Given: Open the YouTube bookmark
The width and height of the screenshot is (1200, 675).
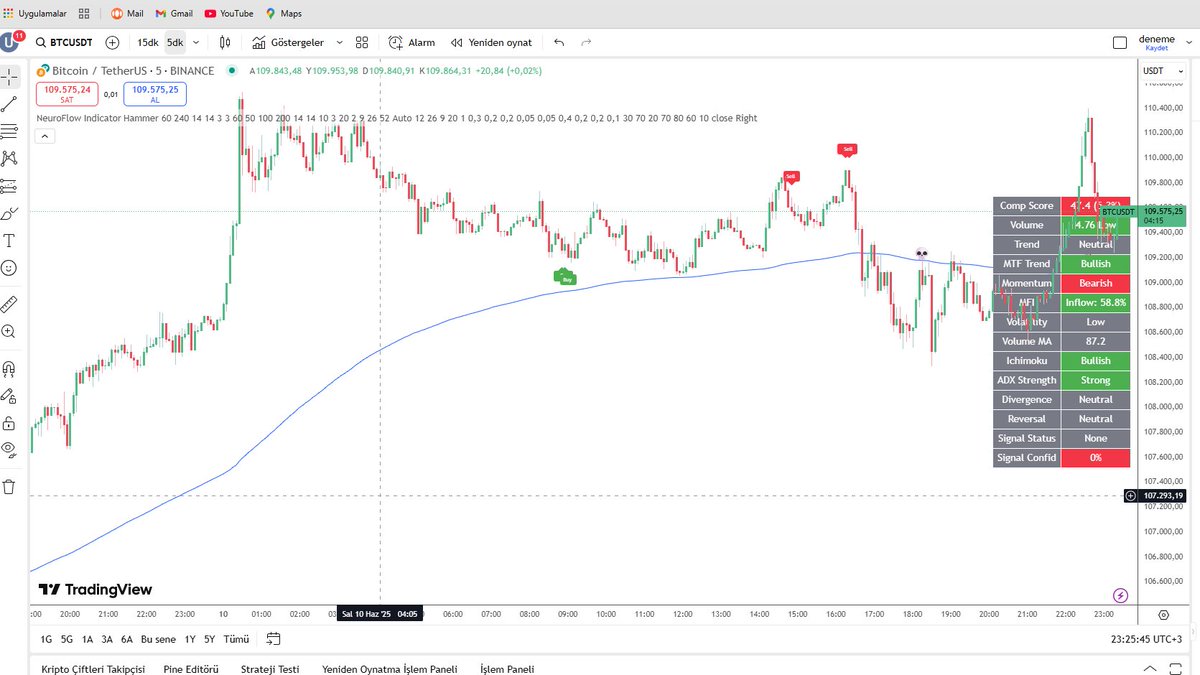Looking at the screenshot, I should (229, 14).
